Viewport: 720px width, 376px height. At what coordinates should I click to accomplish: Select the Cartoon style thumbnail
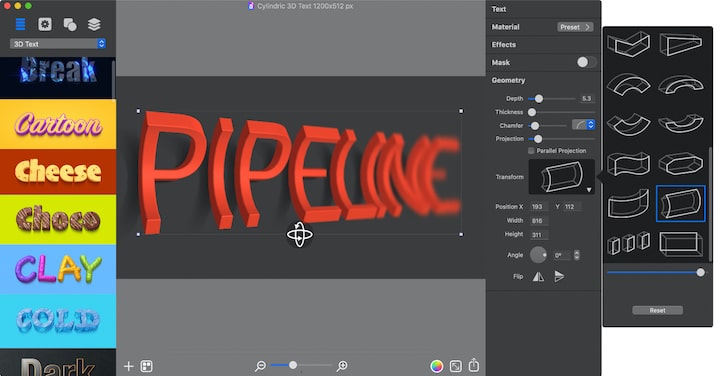58,124
